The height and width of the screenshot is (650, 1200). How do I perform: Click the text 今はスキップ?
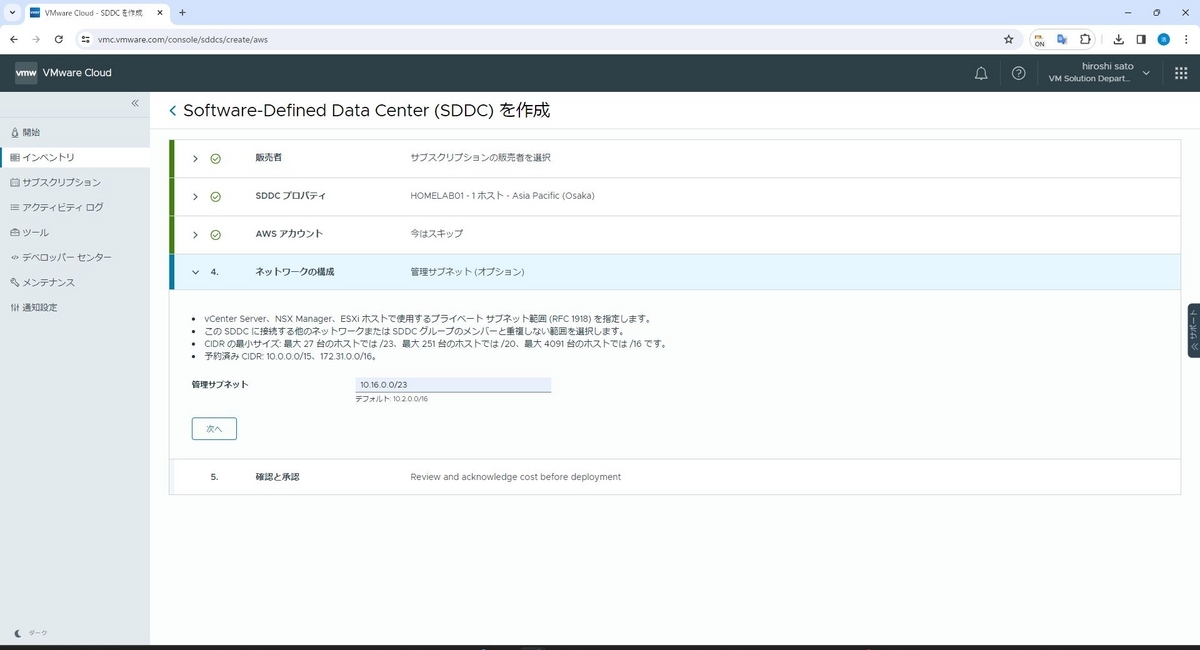(x=437, y=234)
